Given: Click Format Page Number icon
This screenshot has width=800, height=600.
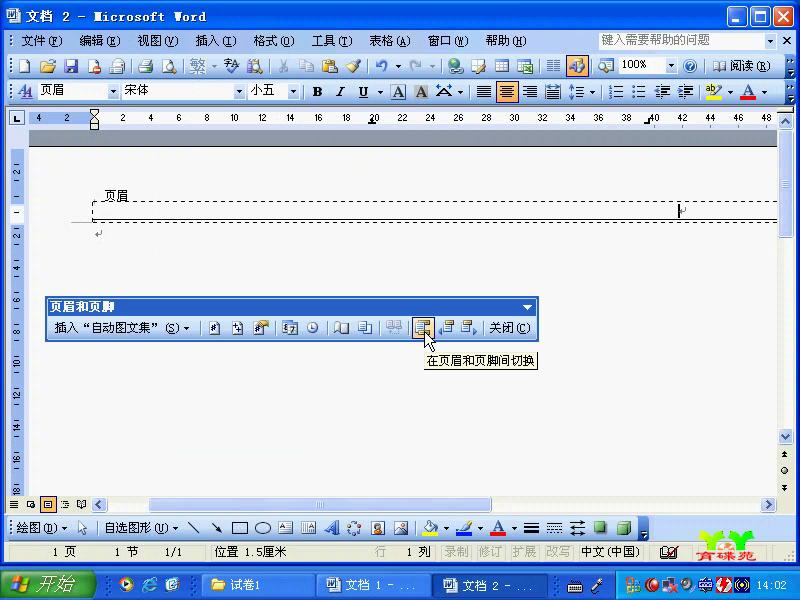Looking at the screenshot, I should click(x=261, y=328).
